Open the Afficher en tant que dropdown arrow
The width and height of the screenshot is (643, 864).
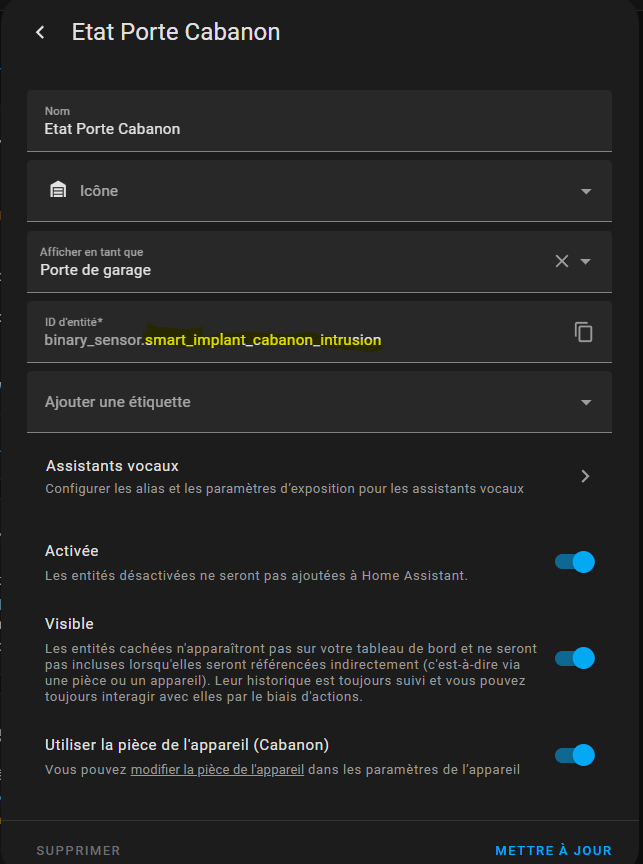(x=586, y=261)
